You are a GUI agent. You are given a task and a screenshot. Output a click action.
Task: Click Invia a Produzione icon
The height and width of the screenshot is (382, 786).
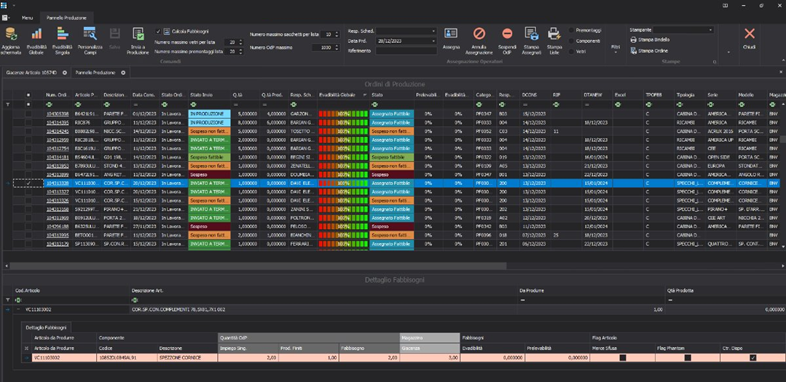[138, 34]
